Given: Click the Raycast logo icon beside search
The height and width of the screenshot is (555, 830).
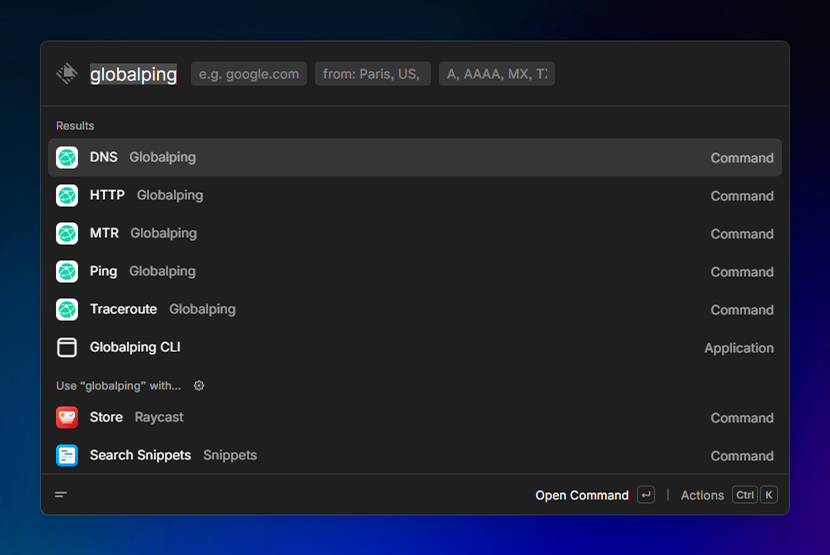Looking at the screenshot, I should 67,74.
